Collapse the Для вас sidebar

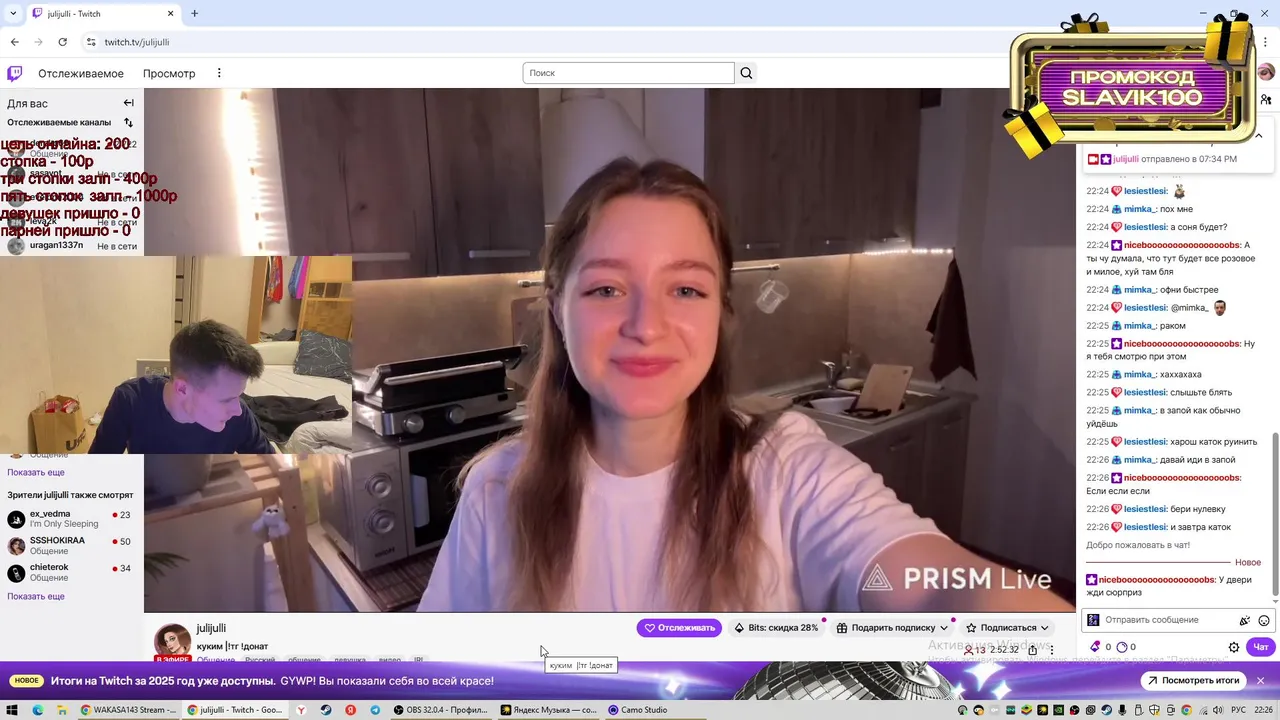pyautogui.click(x=128, y=103)
